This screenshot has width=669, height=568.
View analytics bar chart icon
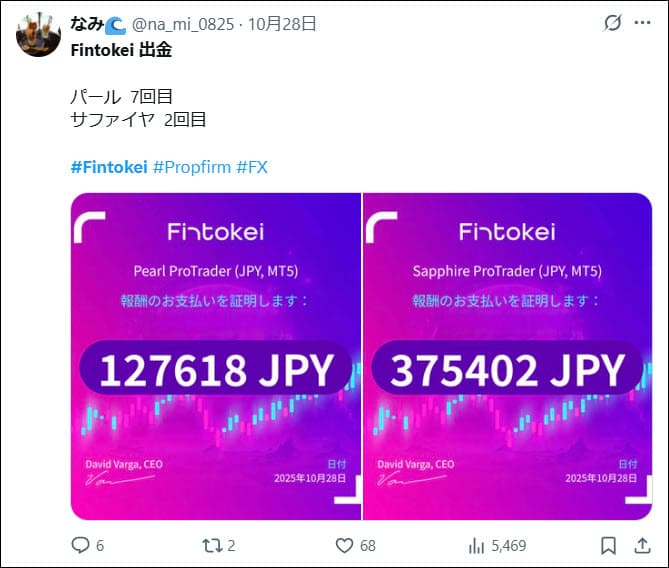pyautogui.click(x=476, y=545)
